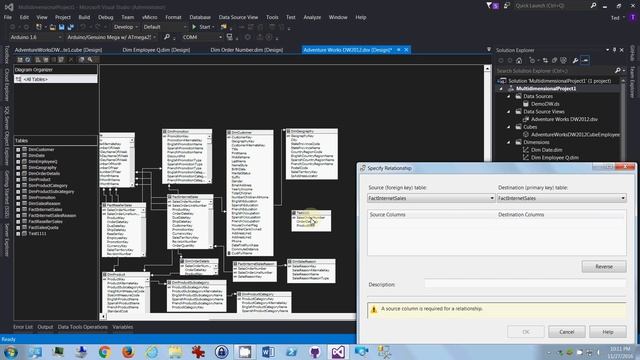This screenshot has height=360, width=640.
Task: Open File Explorer from the taskbar
Action: tap(175, 352)
